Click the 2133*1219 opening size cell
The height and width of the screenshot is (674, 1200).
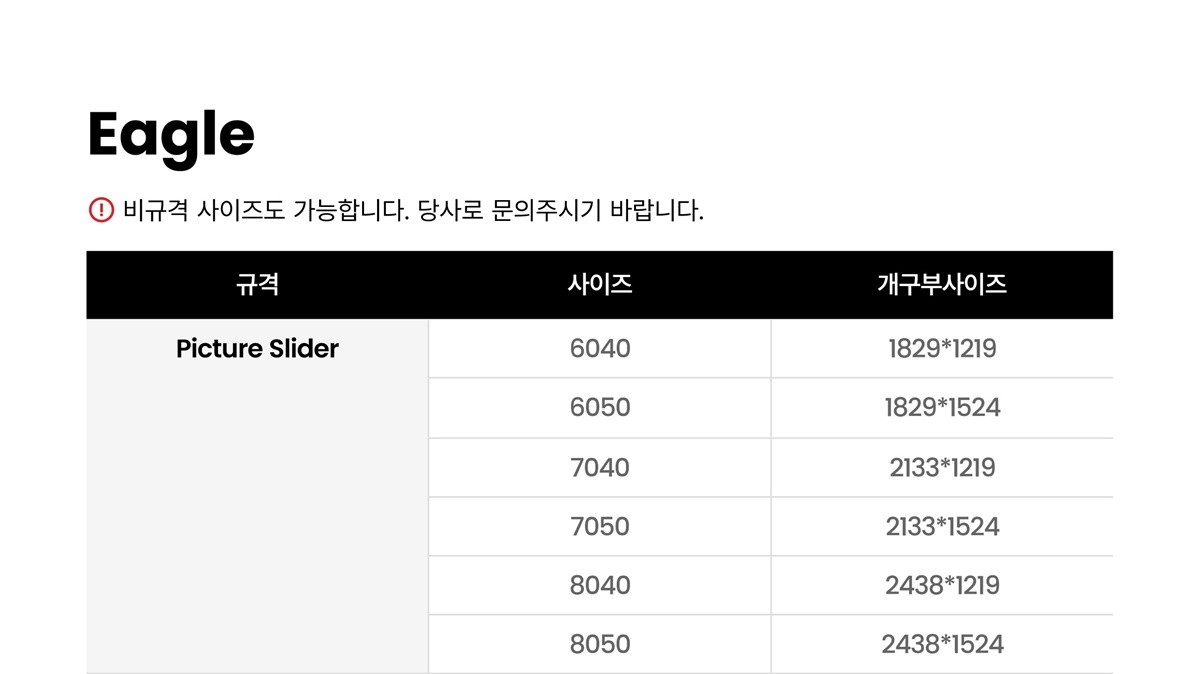pyautogui.click(x=942, y=467)
